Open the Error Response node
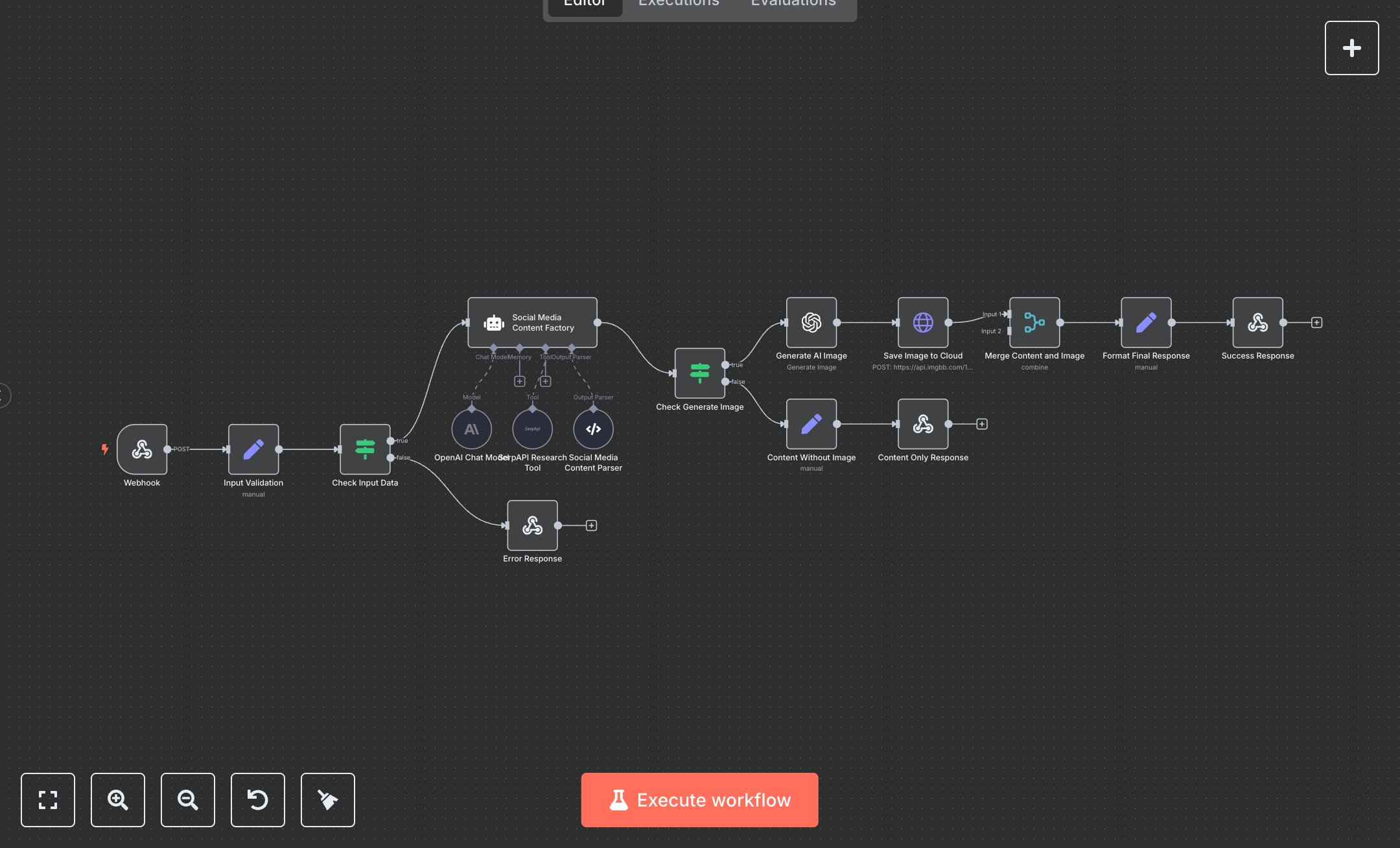Viewport: 1400px width, 848px height. [531, 525]
